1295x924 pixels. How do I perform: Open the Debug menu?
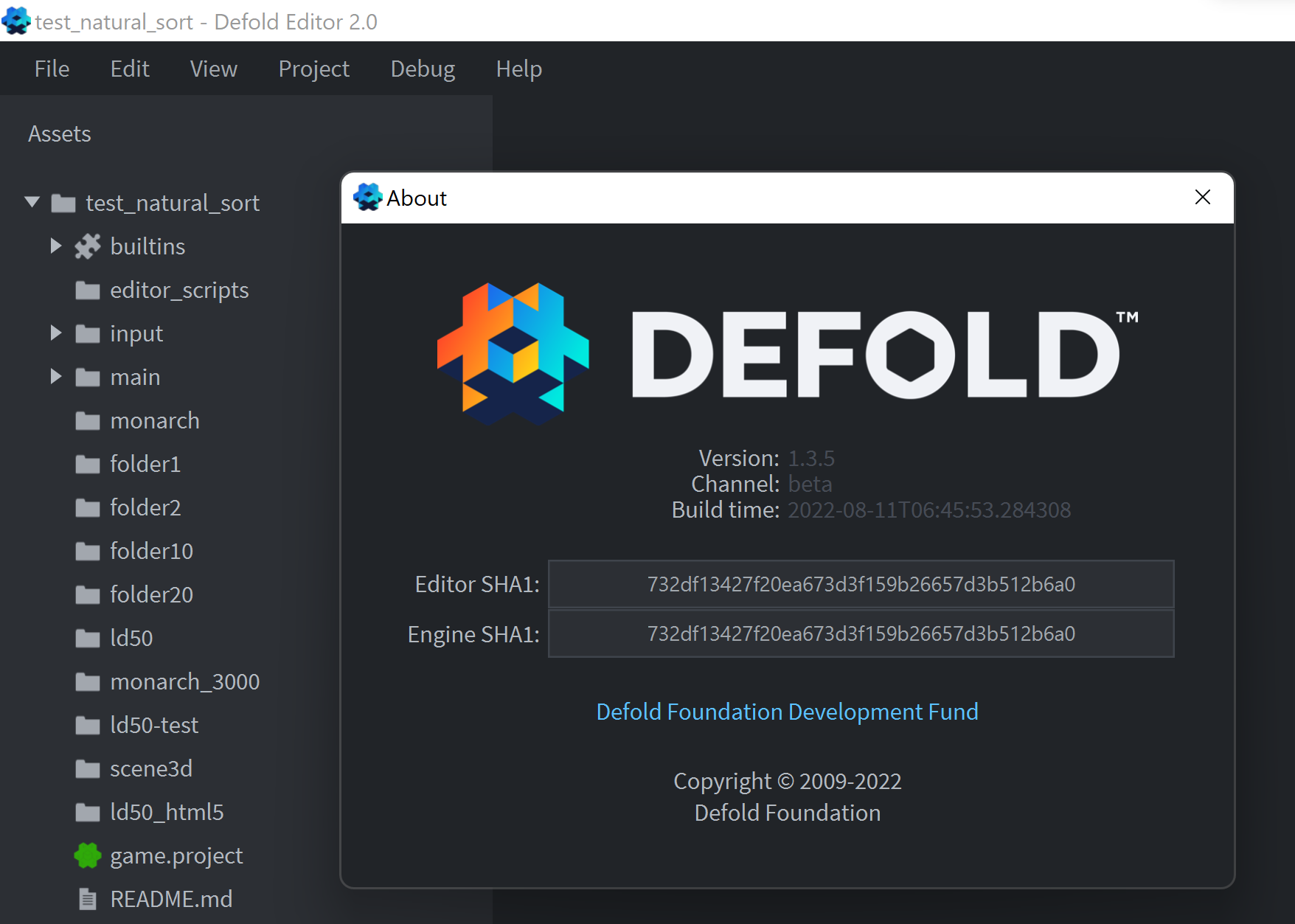(x=422, y=69)
